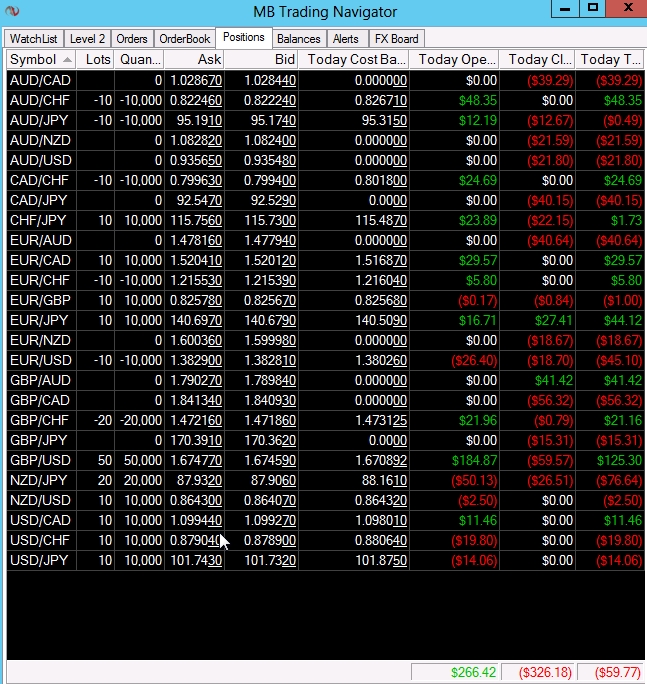
Task: Sort by Today Cost Basis column header
Action: coord(354,59)
